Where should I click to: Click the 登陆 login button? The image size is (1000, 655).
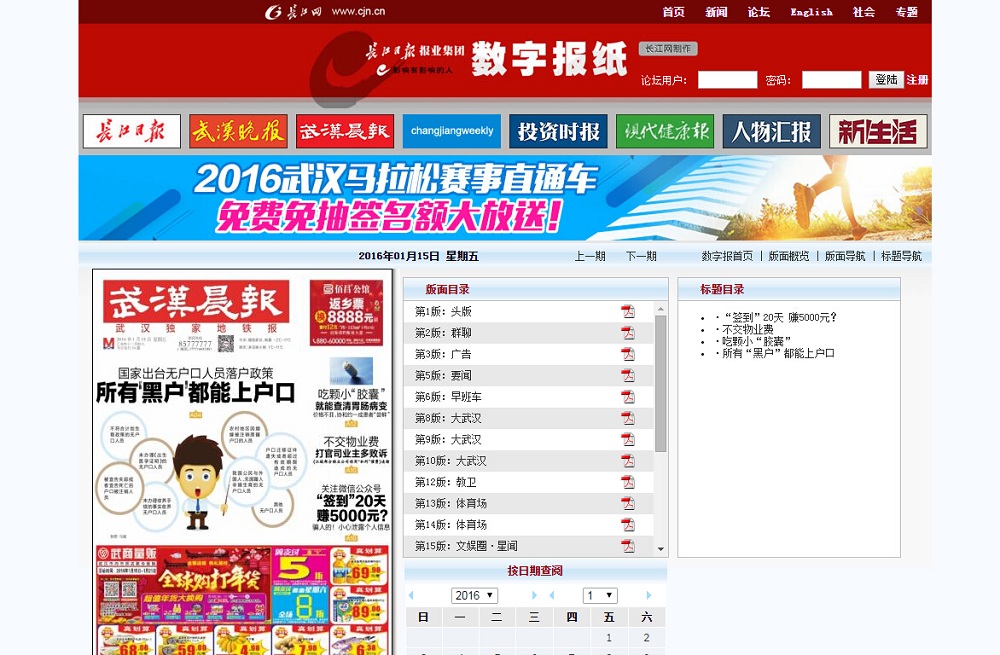tap(886, 80)
